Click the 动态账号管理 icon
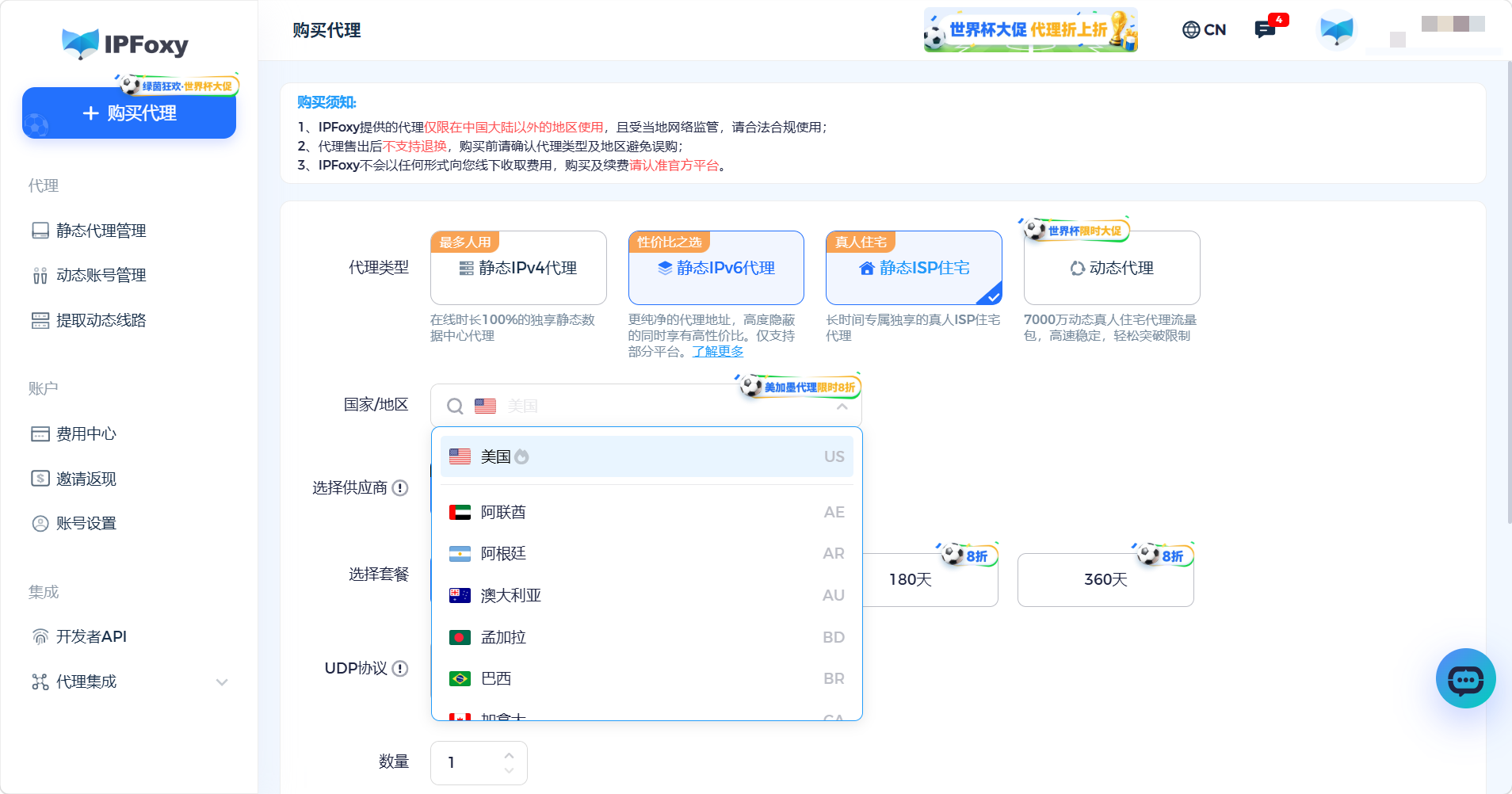 tap(40, 276)
